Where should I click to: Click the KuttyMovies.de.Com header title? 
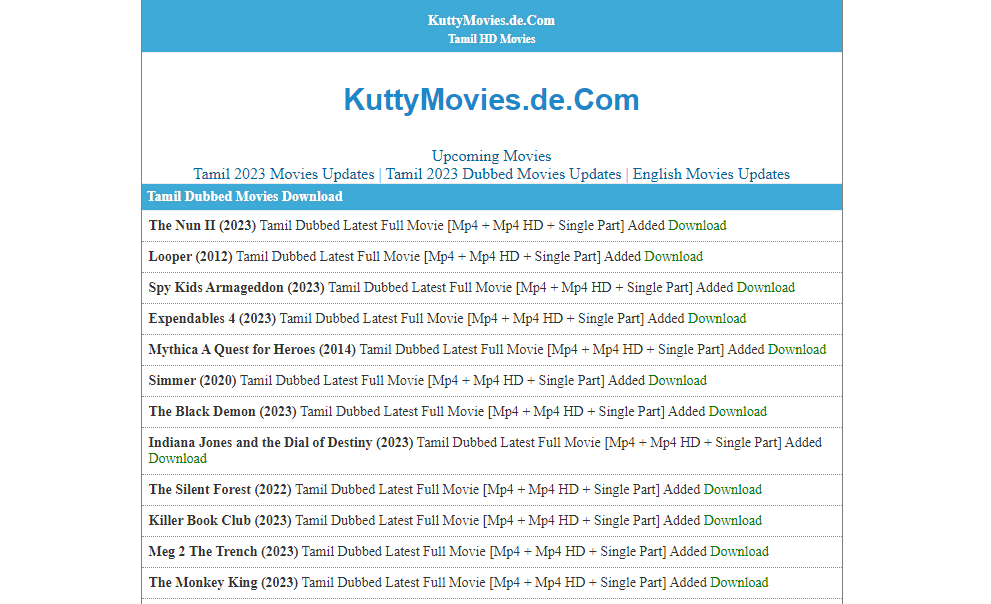(491, 20)
